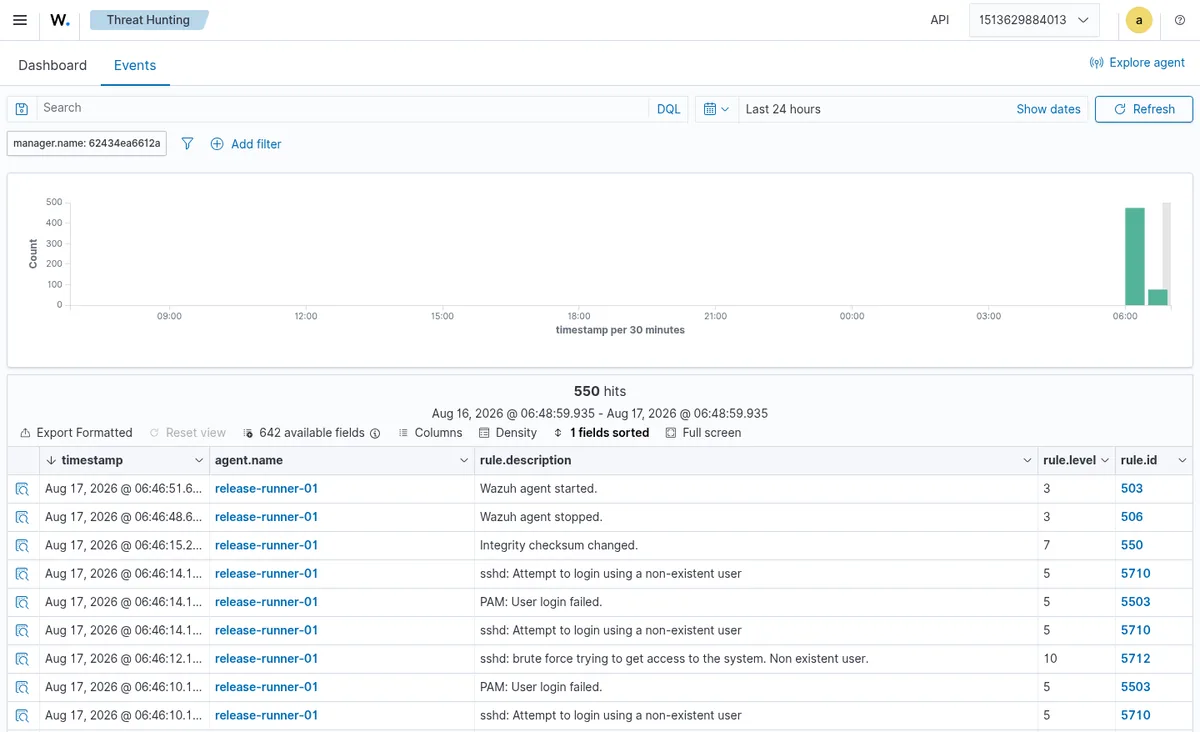This screenshot has height=732, width=1200.
Task: Click rule level value 10
Action: tap(1050, 659)
